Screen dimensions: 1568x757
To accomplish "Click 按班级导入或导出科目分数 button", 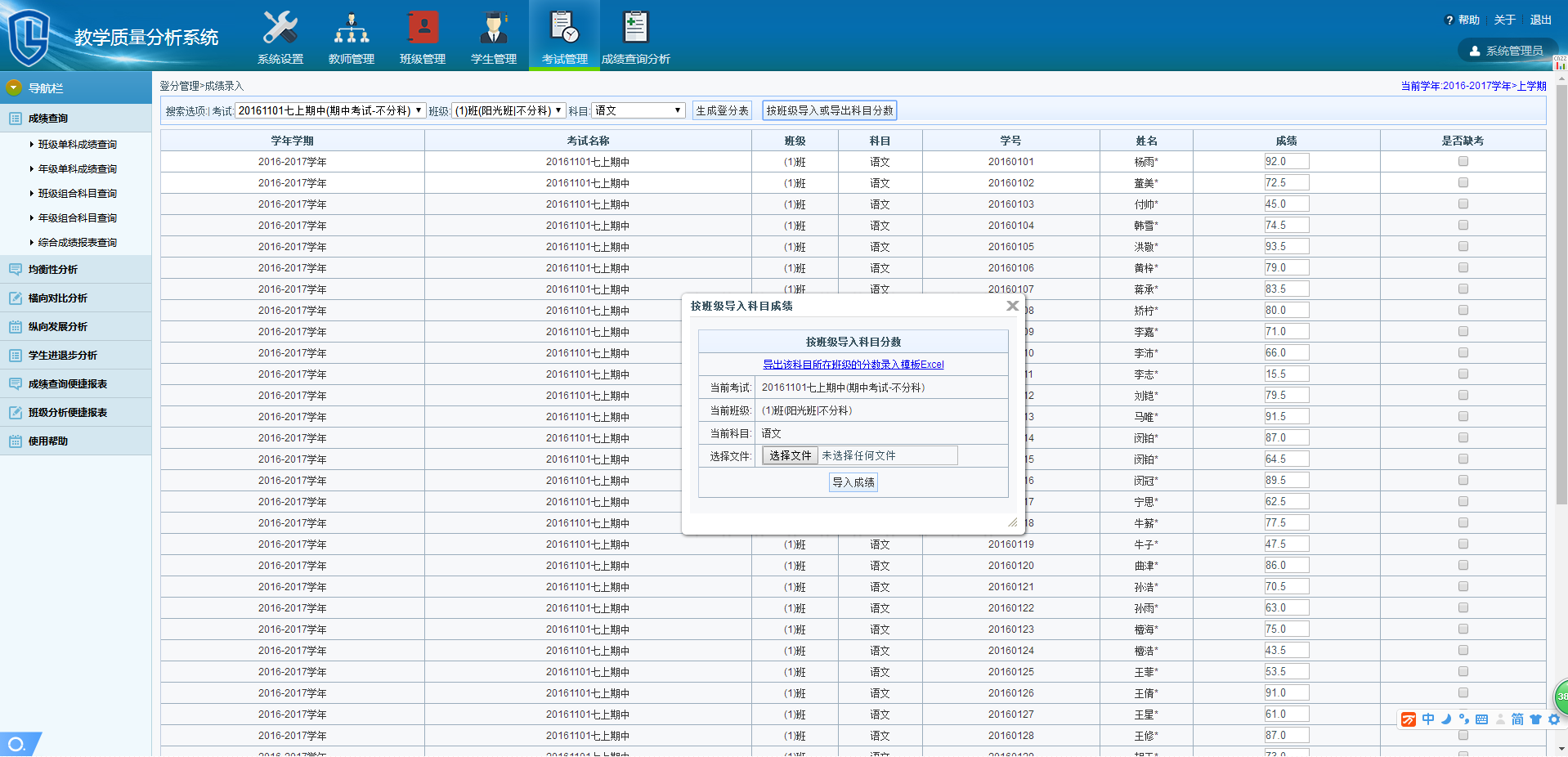I will click(830, 110).
